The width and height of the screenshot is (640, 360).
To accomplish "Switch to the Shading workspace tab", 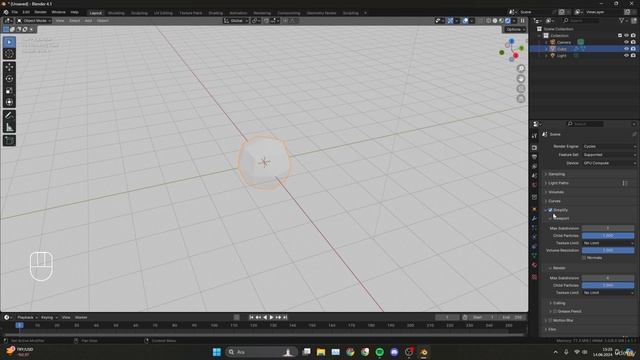I will coord(216,13).
